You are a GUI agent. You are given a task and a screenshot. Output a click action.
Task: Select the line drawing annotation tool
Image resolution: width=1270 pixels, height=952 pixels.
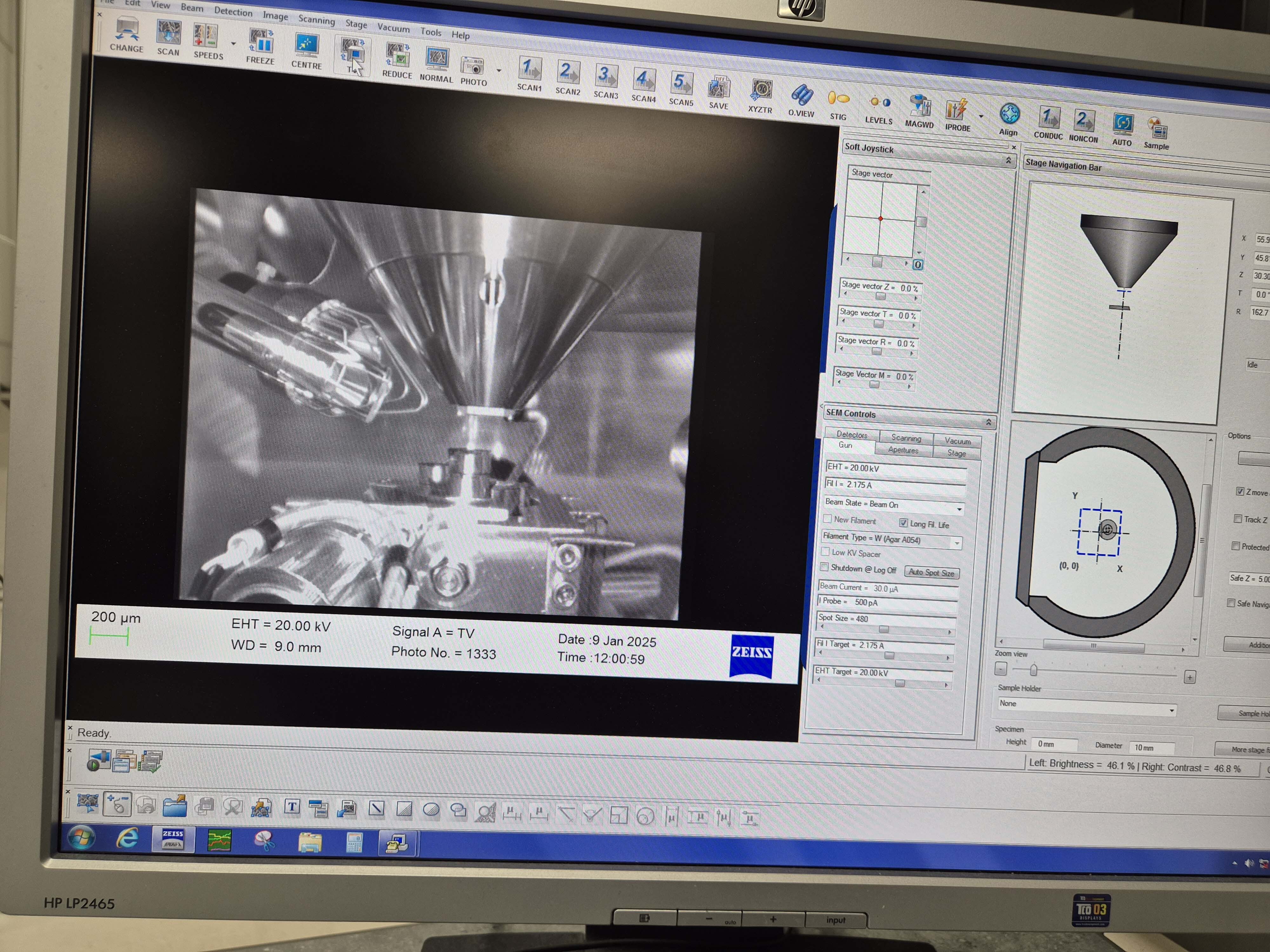tap(377, 809)
